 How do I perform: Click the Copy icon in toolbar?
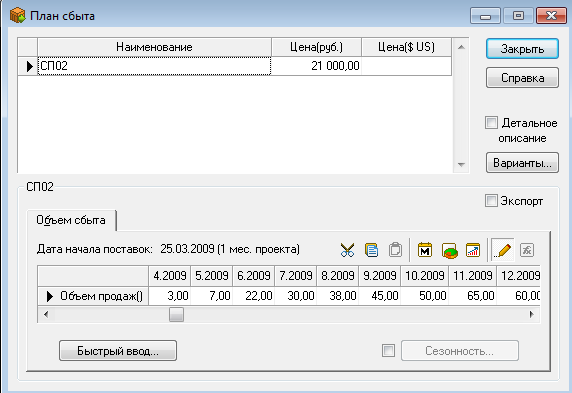(371, 250)
